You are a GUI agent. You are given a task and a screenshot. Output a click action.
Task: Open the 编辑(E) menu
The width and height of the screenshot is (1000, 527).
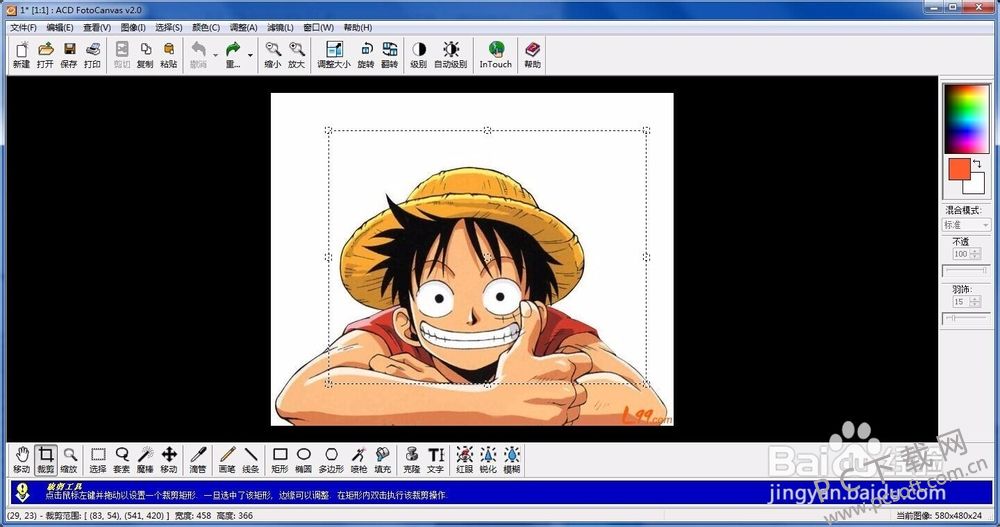59,27
